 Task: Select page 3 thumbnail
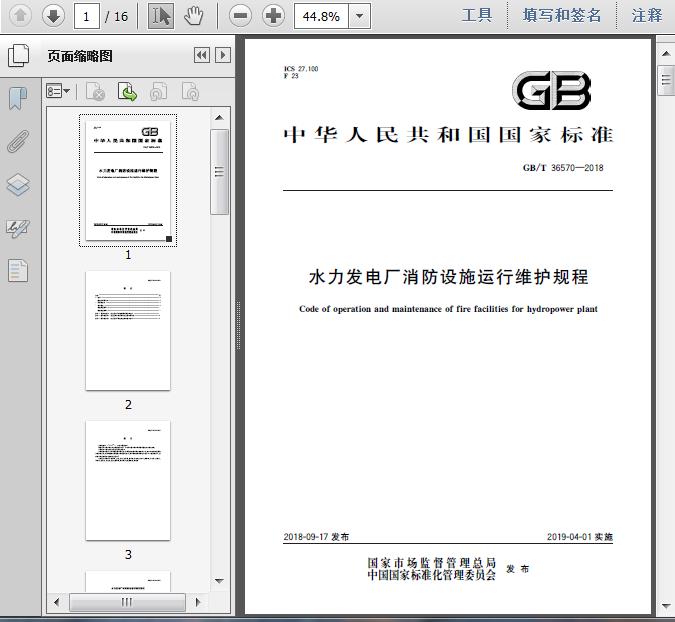(128, 480)
